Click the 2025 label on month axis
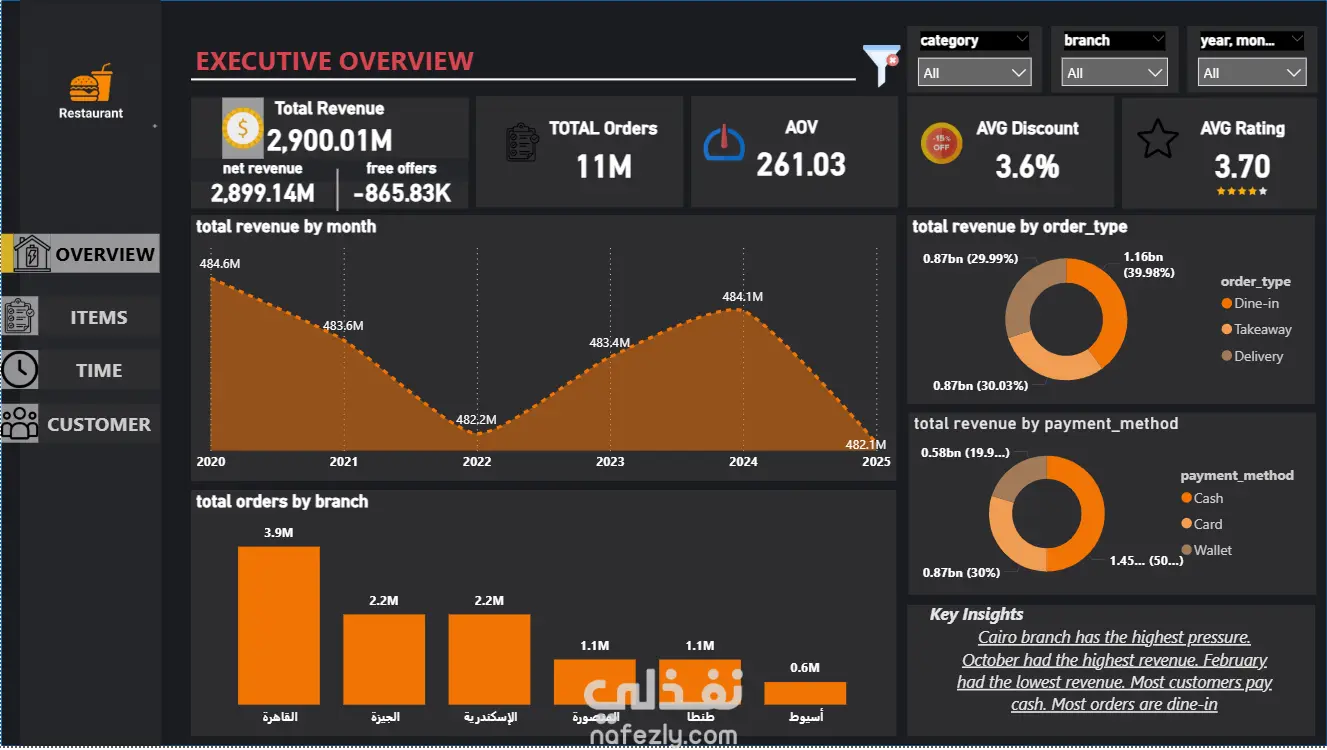Viewport: 1327px width, 750px height. (875, 461)
